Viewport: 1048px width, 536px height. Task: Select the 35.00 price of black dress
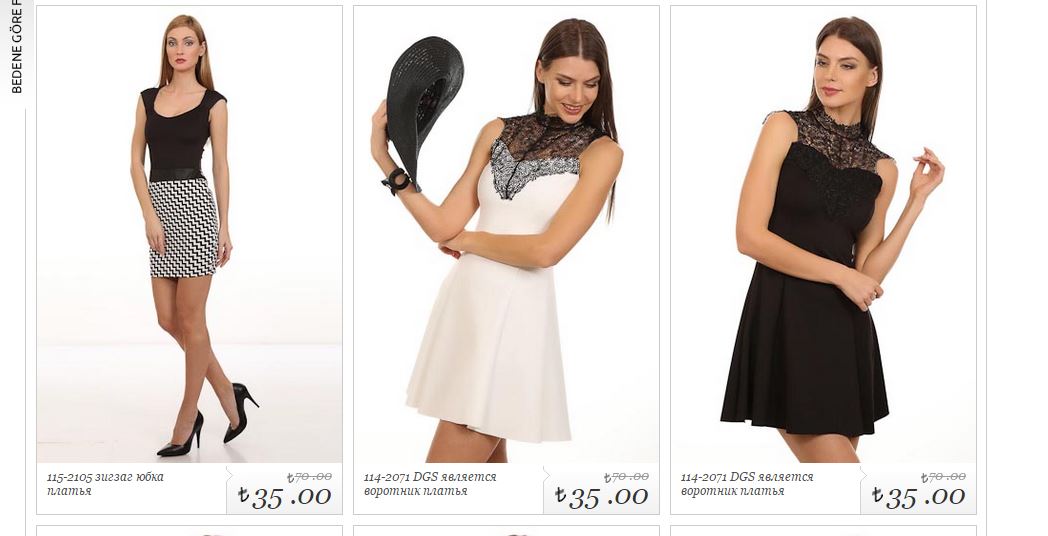click(x=918, y=497)
